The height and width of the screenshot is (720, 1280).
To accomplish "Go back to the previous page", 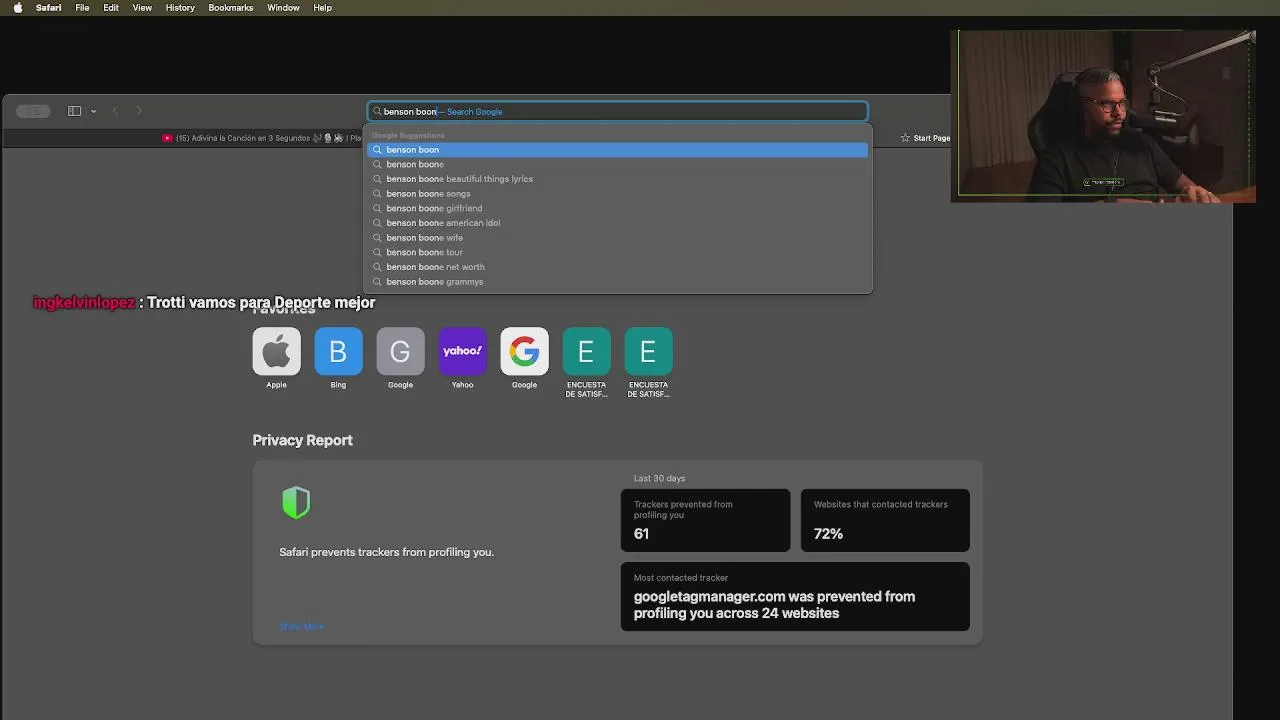I will [x=115, y=111].
